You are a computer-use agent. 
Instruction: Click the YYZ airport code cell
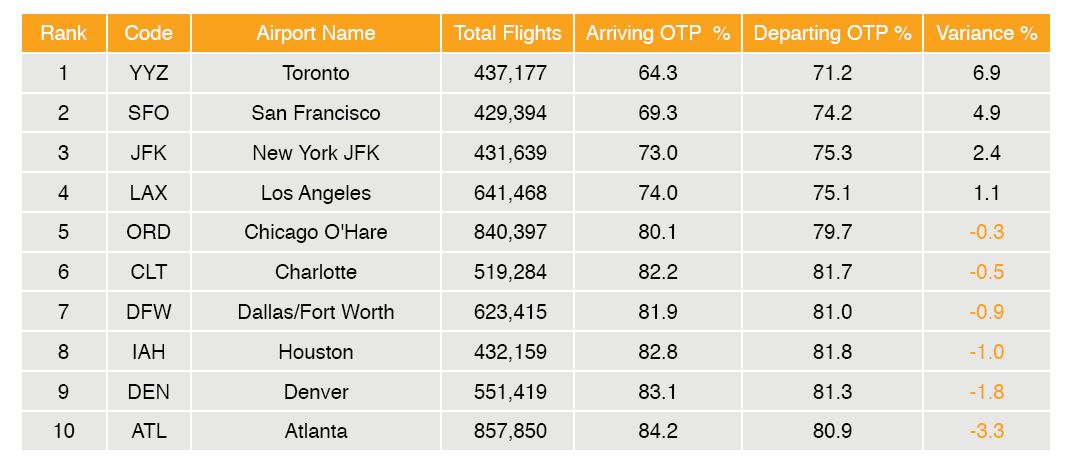[x=148, y=73]
